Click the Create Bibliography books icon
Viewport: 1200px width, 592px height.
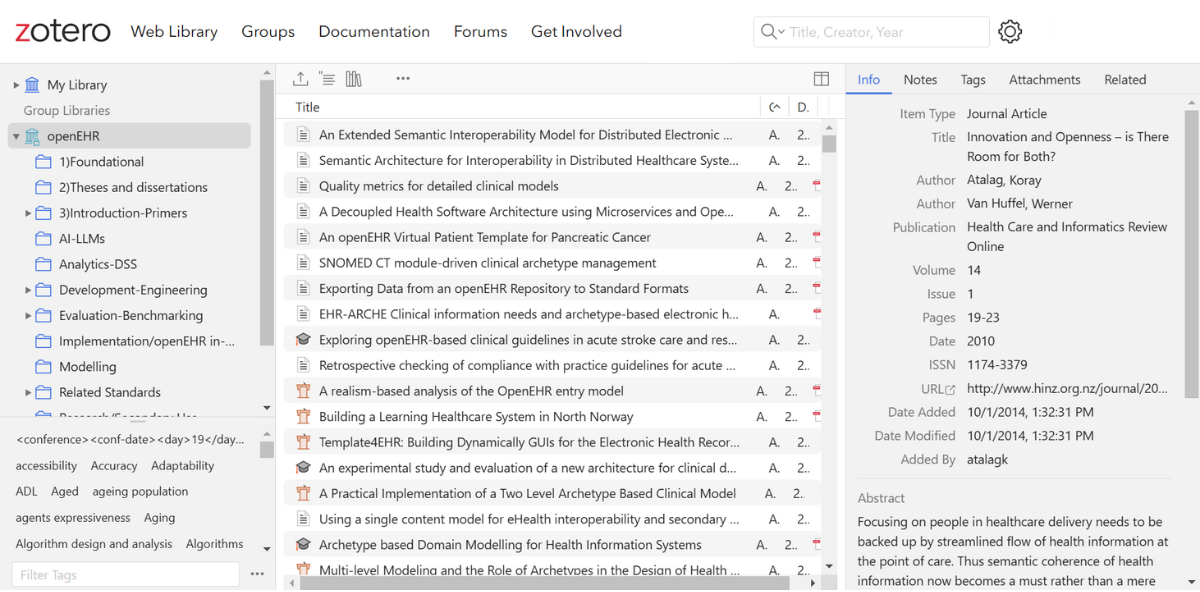pos(353,79)
